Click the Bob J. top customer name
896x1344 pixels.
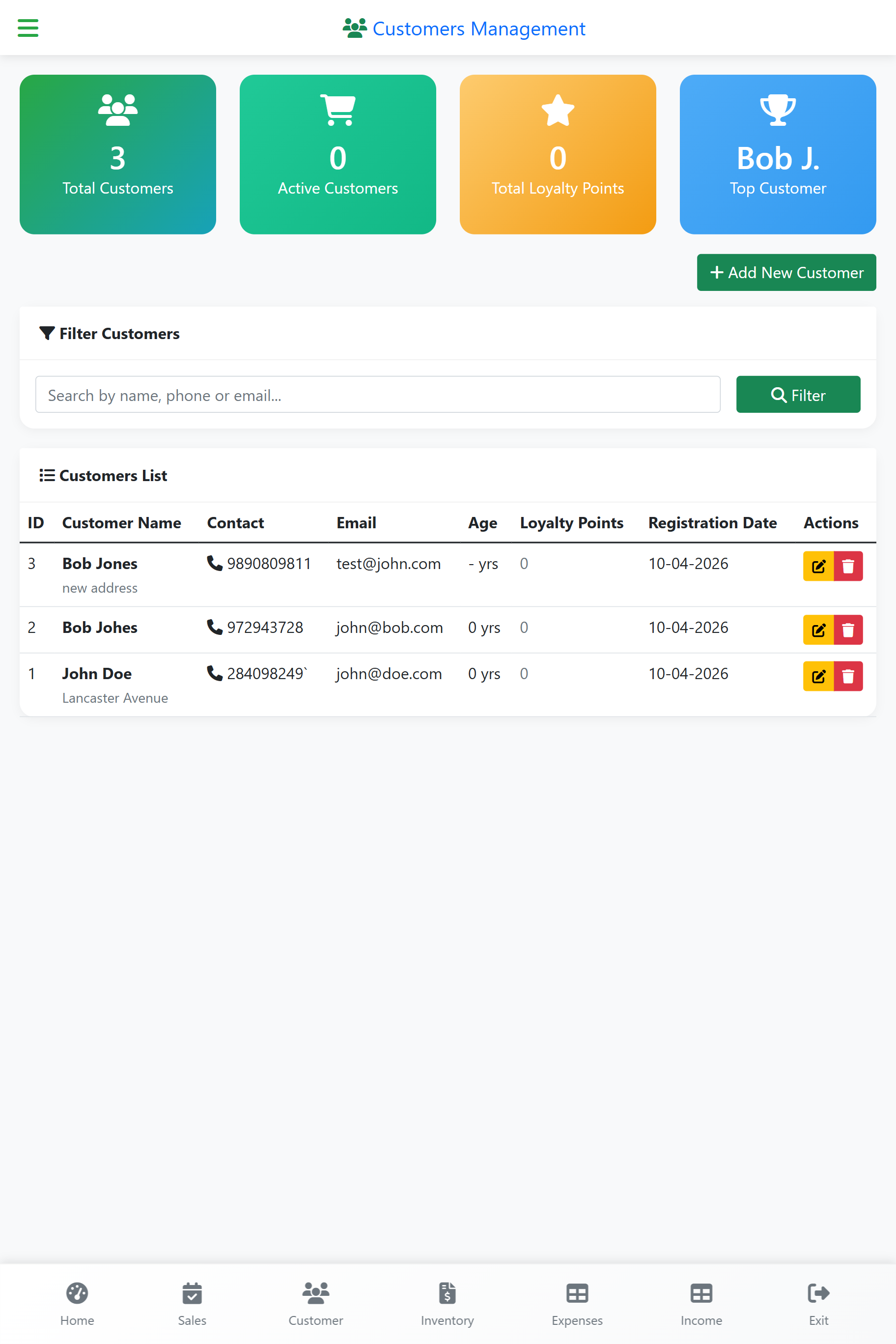[778, 158]
